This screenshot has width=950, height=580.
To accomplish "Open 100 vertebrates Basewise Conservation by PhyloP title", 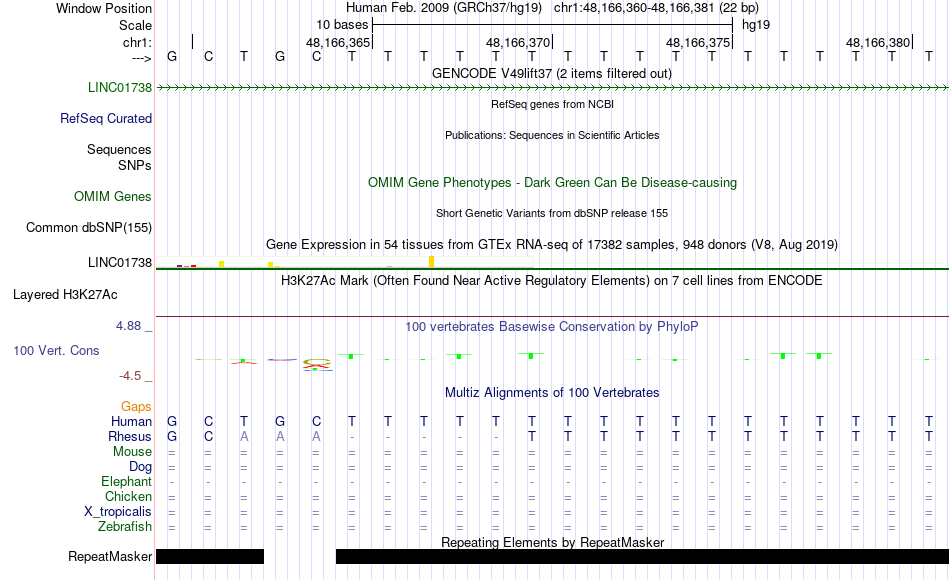I will click(x=552, y=327).
